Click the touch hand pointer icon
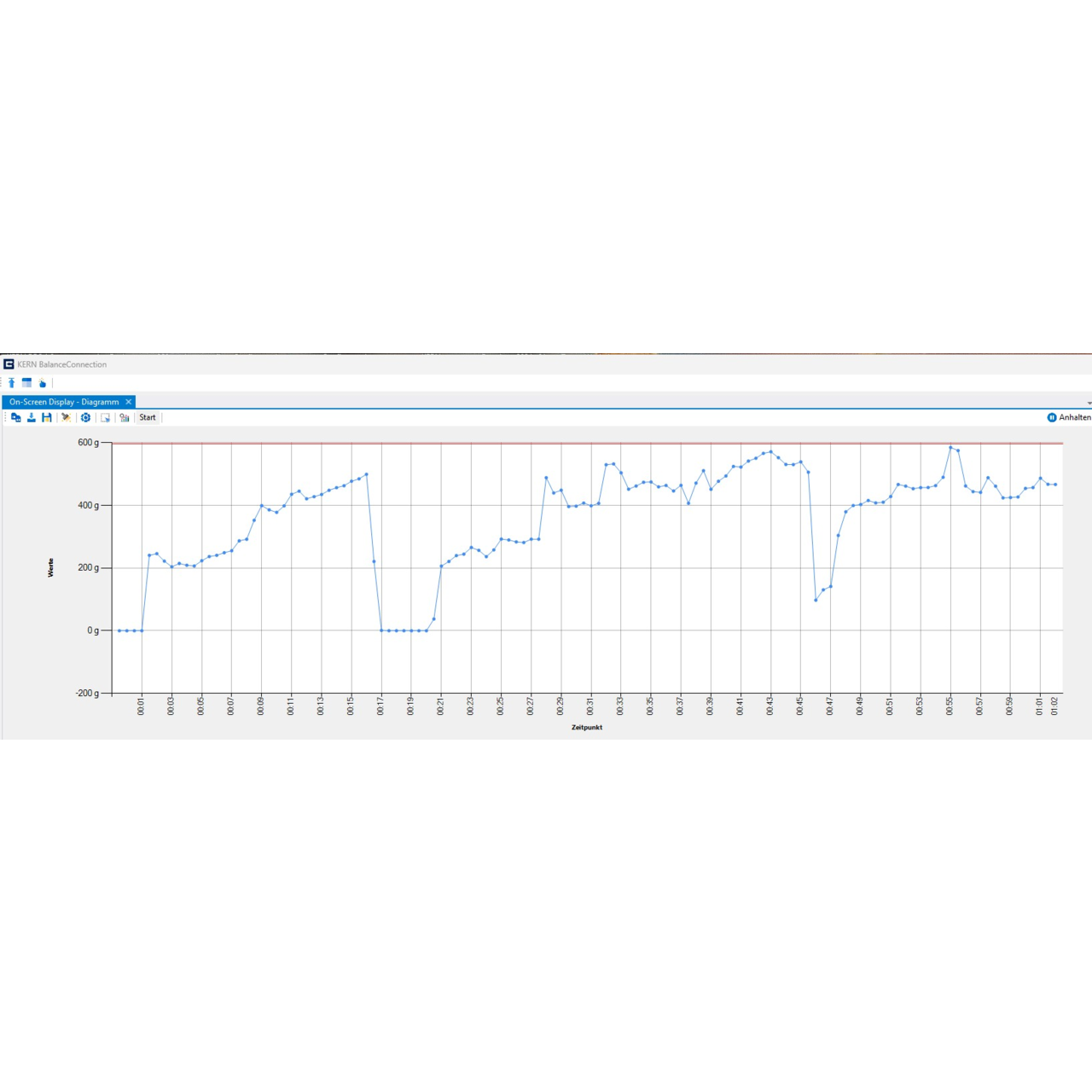This screenshot has width=1092, height=1092. 43,383
